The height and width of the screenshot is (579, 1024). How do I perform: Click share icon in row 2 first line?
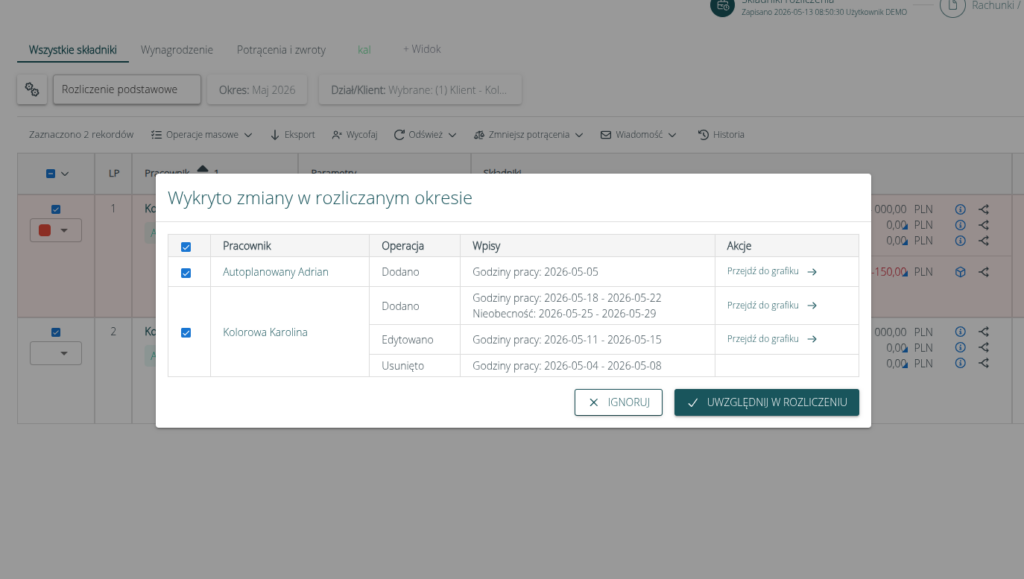click(x=984, y=332)
